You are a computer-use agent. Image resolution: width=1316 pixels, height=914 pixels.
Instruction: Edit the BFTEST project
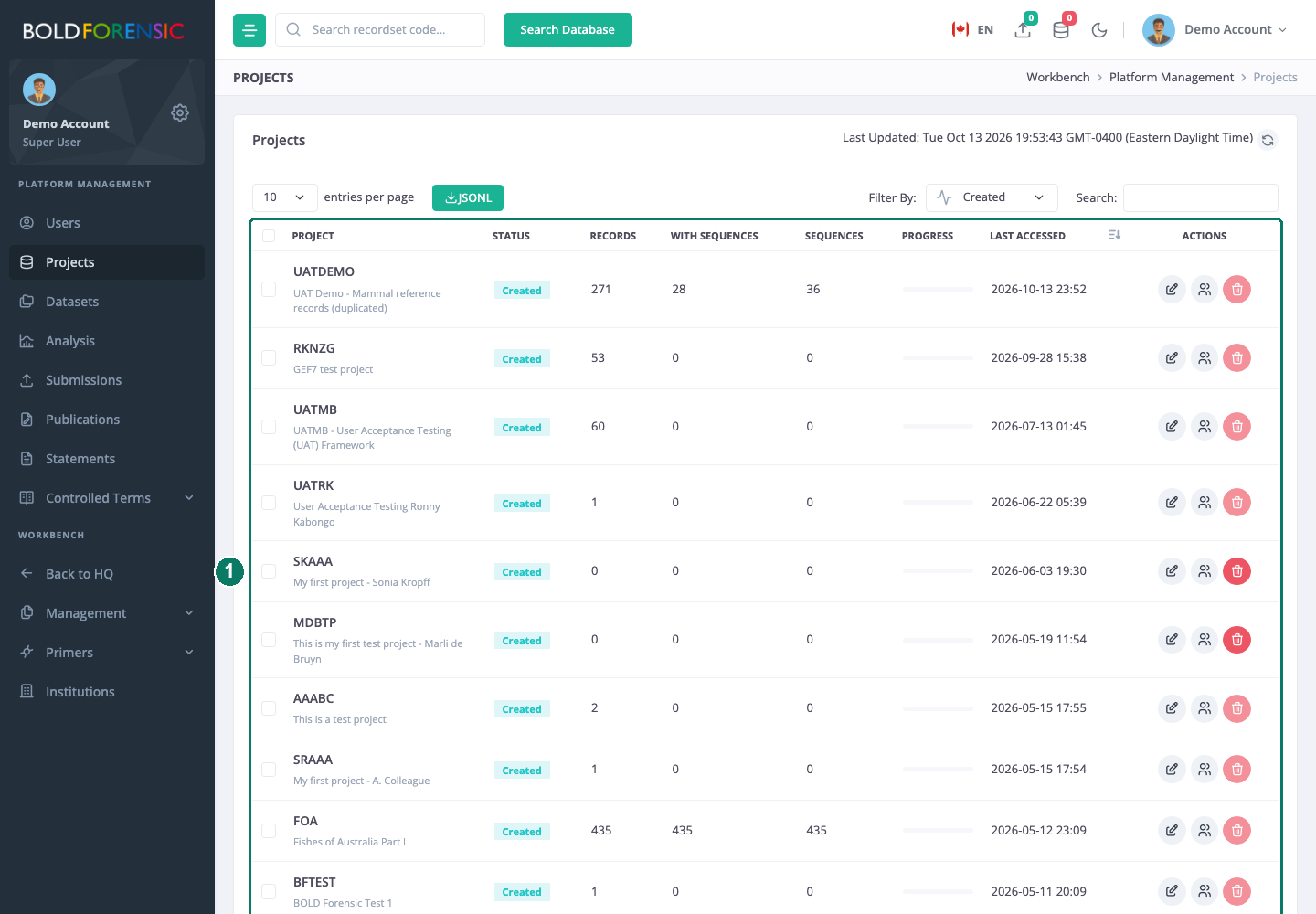pos(1172,891)
